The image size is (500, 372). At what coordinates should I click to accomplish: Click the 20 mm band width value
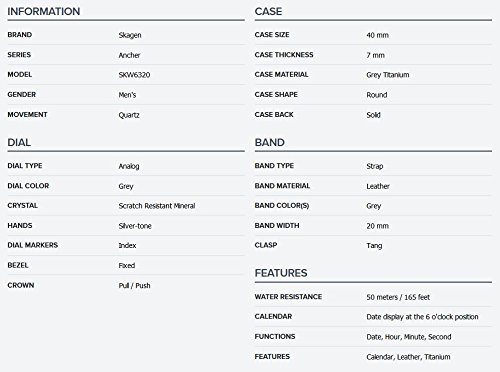377,226
